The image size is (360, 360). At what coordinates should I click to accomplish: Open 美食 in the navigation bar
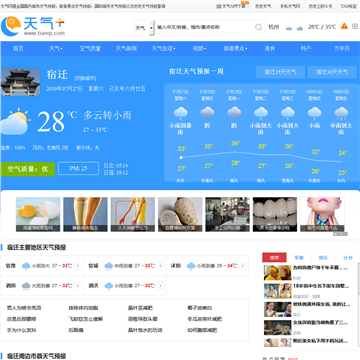click(270, 49)
